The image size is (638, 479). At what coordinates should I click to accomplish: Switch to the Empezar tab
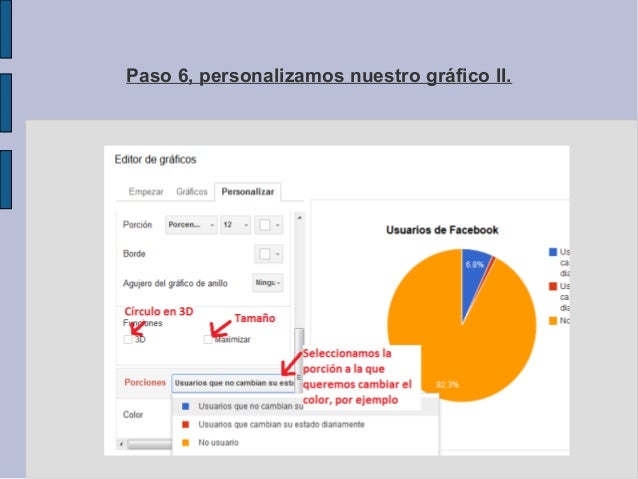[x=146, y=192]
